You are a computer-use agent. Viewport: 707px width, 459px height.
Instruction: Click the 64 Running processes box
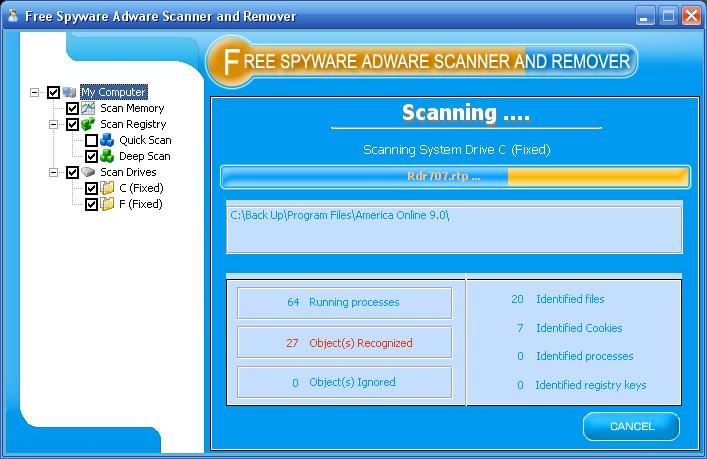(344, 303)
